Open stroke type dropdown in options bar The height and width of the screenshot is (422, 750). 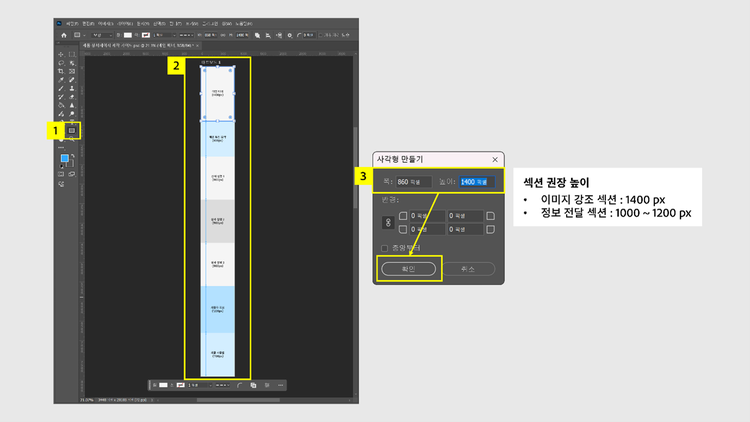click(186, 35)
